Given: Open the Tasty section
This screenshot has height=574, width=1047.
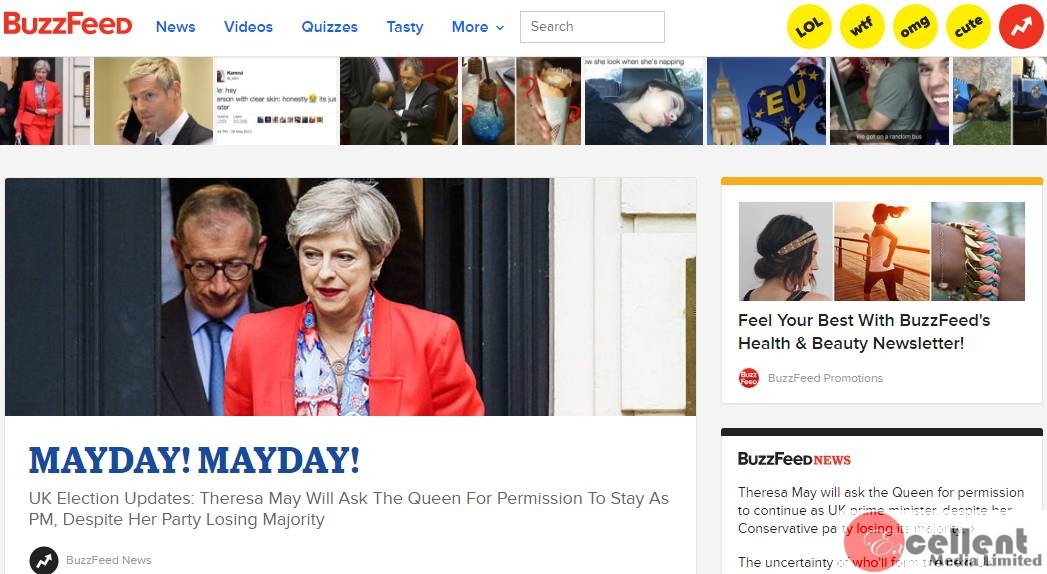Looking at the screenshot, I should (405, 27).
